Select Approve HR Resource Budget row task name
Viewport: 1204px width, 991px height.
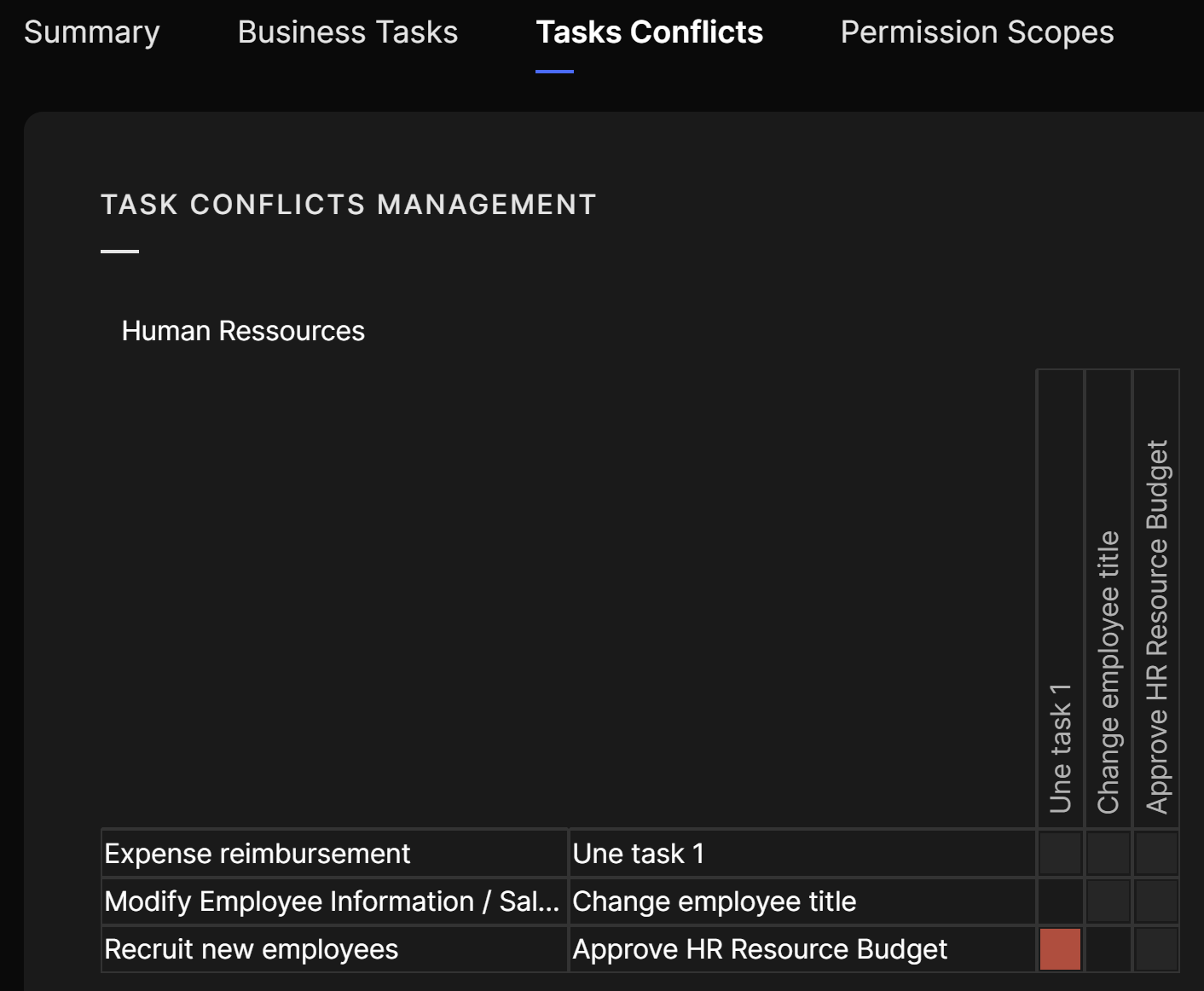pyautogui.click(x=759, y=949)
